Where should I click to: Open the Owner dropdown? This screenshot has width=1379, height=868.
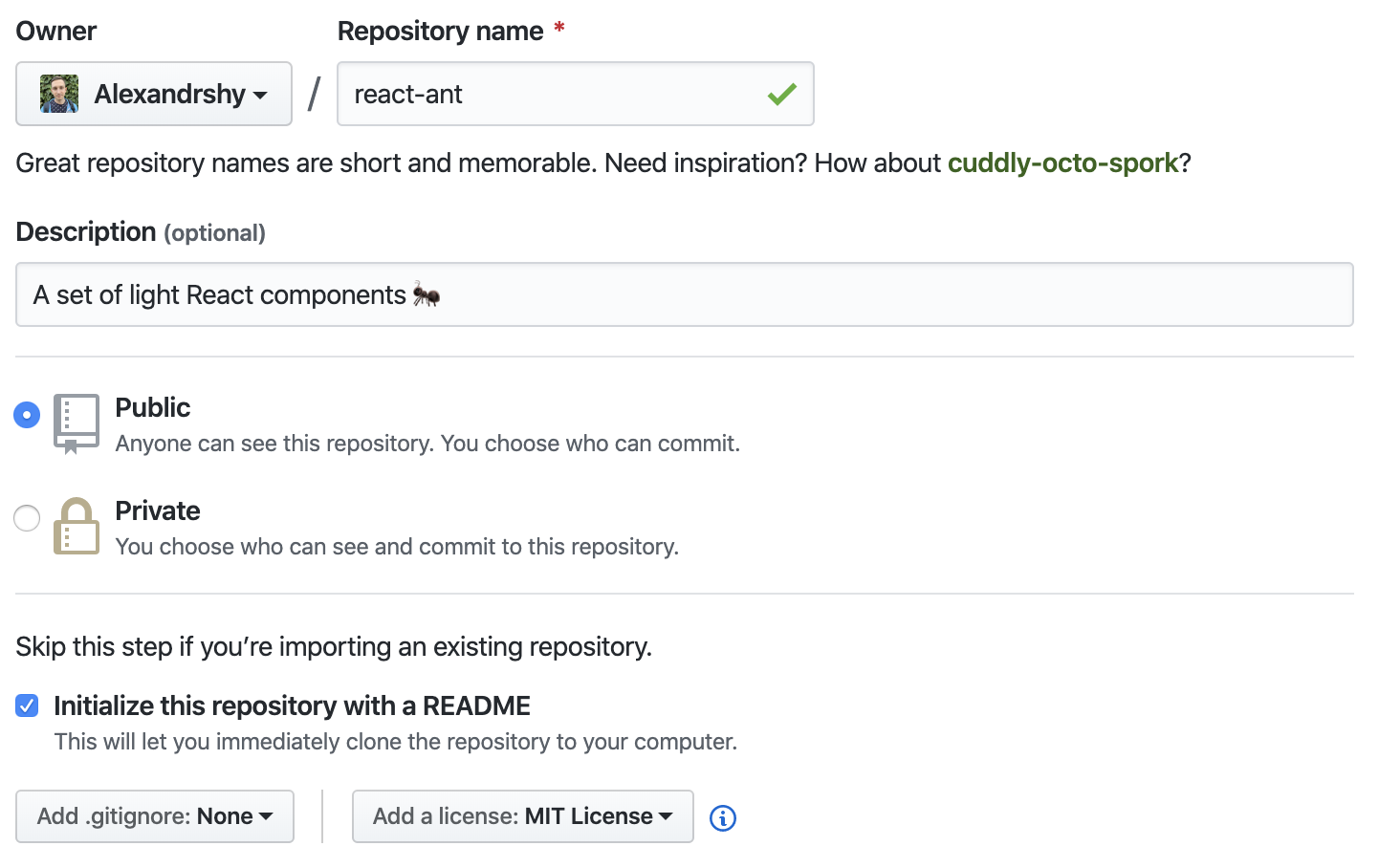click(154, 94)
